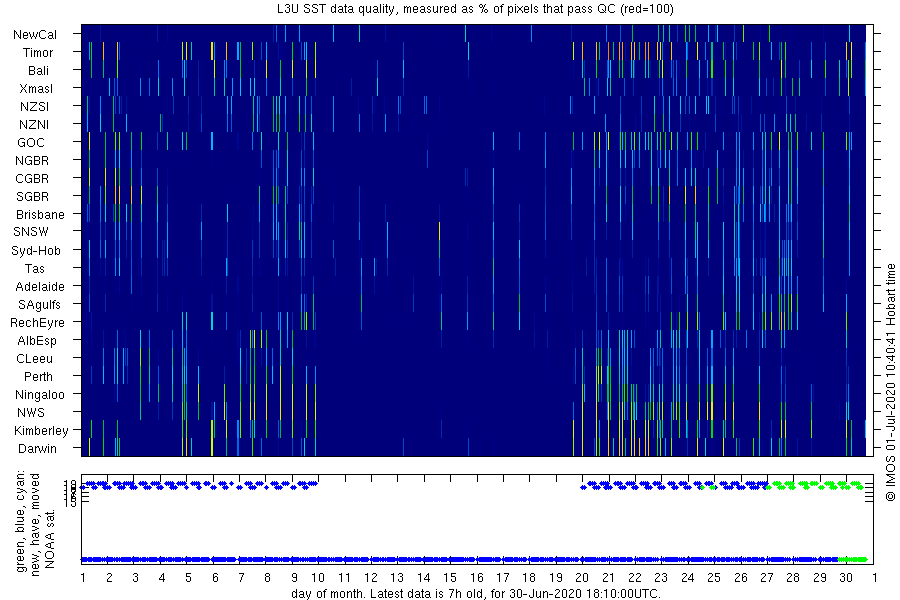Click the L3U SST data quality title
900x600 pixels.
click(475, 9)
